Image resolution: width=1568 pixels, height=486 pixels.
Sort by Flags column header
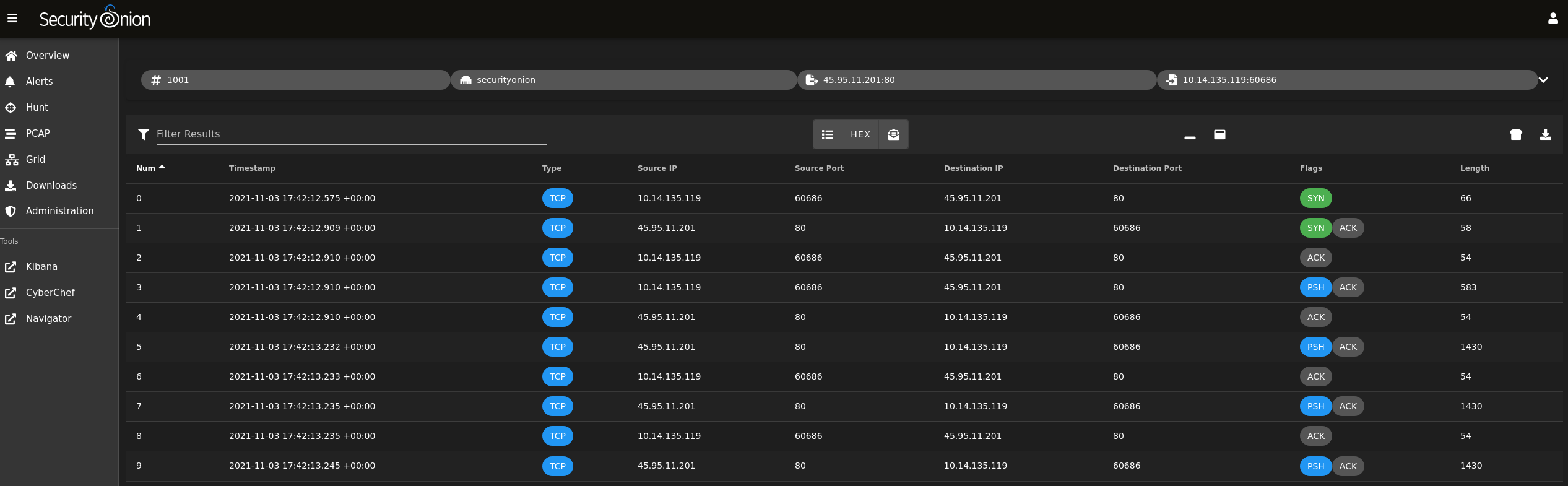1311,168
